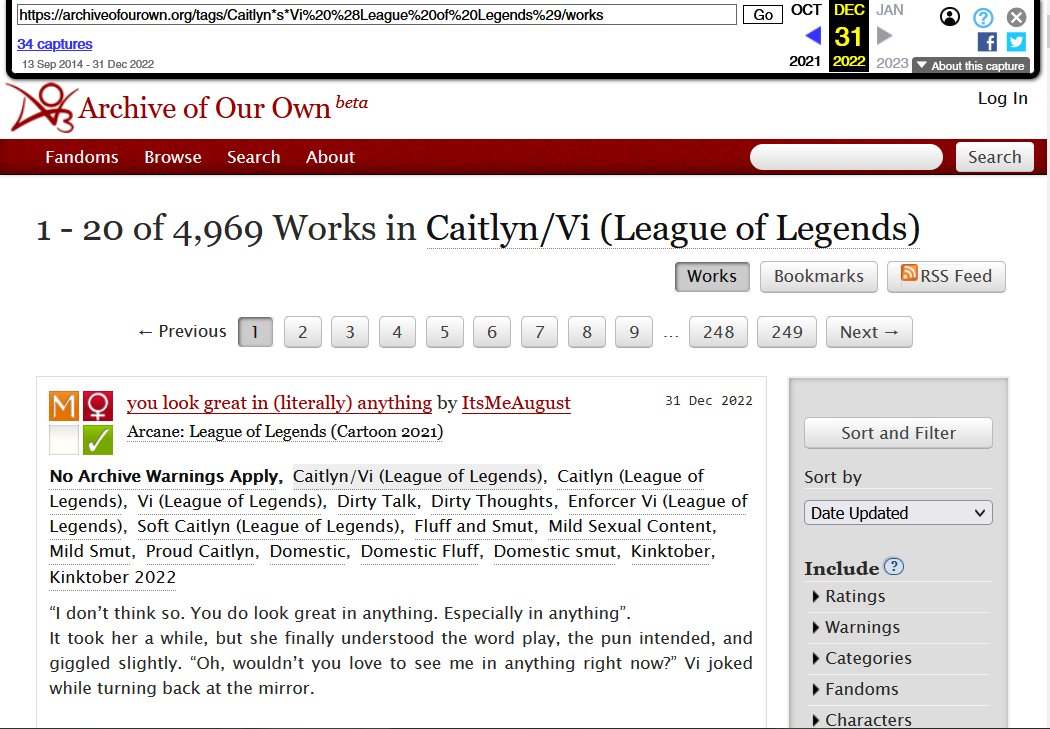Go to page 248 of results
Image resolution: width=1050 pixels, height=729 pixels.
click(x=719, y=332)
